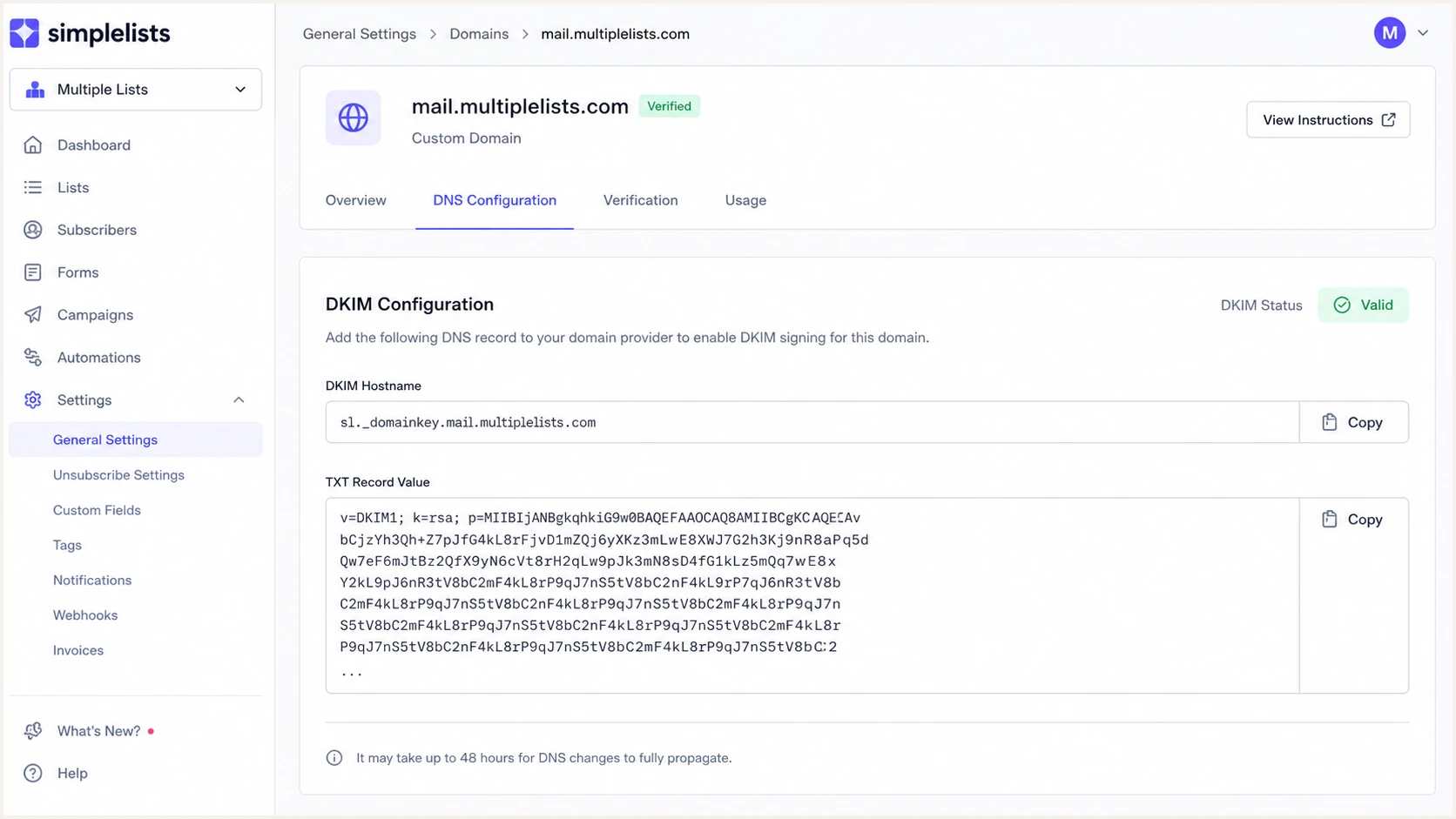1456x819 pixels.
Task: Click the globe domain icon
Action: pyautogui.click(x=353, y=117)
